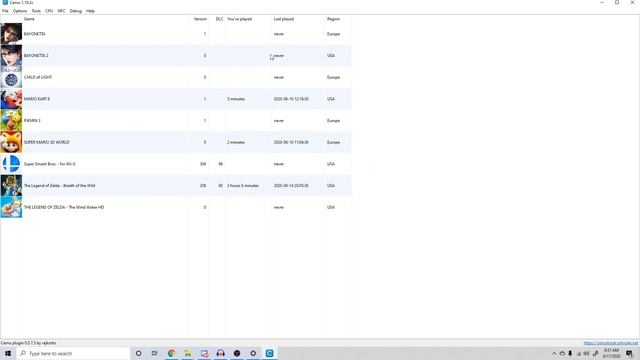
Task: Sort list by DLC column header
Action: pos(219,19)
